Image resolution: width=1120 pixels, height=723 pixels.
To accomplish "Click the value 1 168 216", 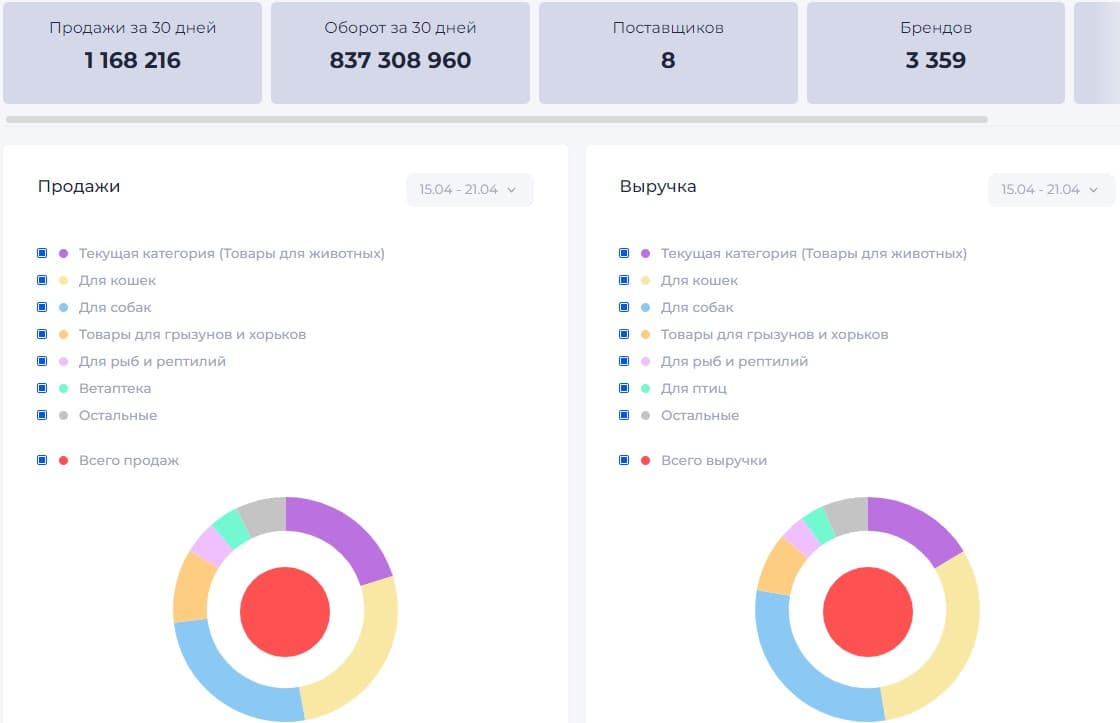I will (132, 60).
